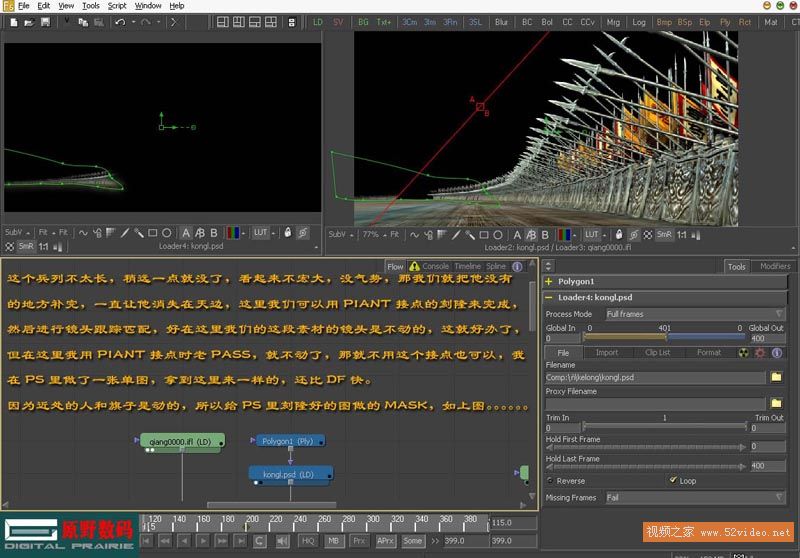Open the Script menu
The width and height of the screenshot is (800, 558).
pos(117,6)
